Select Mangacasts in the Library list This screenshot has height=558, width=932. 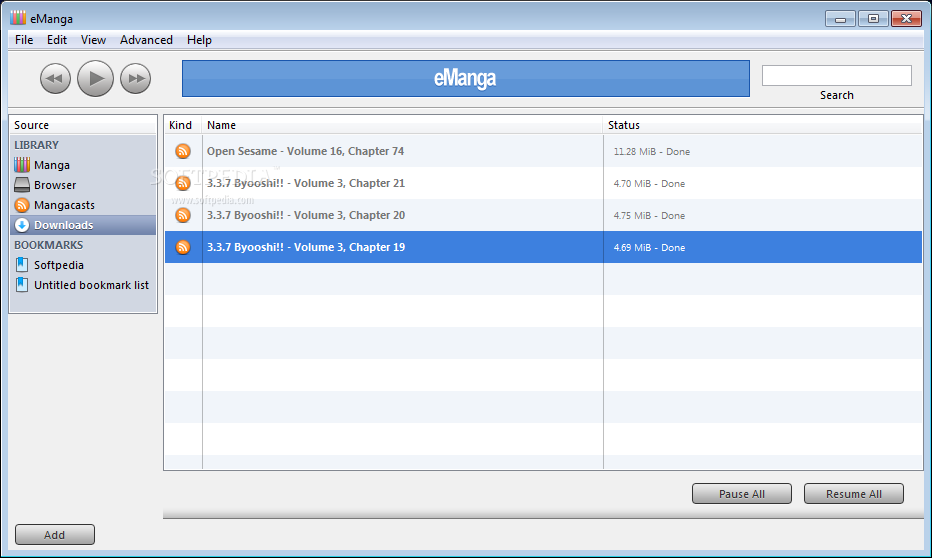83,205
